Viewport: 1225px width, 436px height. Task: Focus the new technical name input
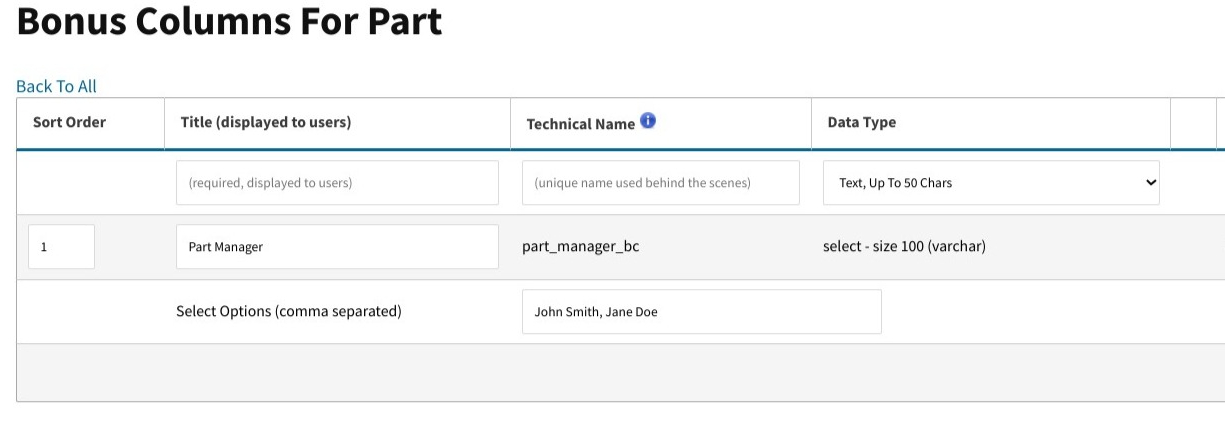coord(661,183)
